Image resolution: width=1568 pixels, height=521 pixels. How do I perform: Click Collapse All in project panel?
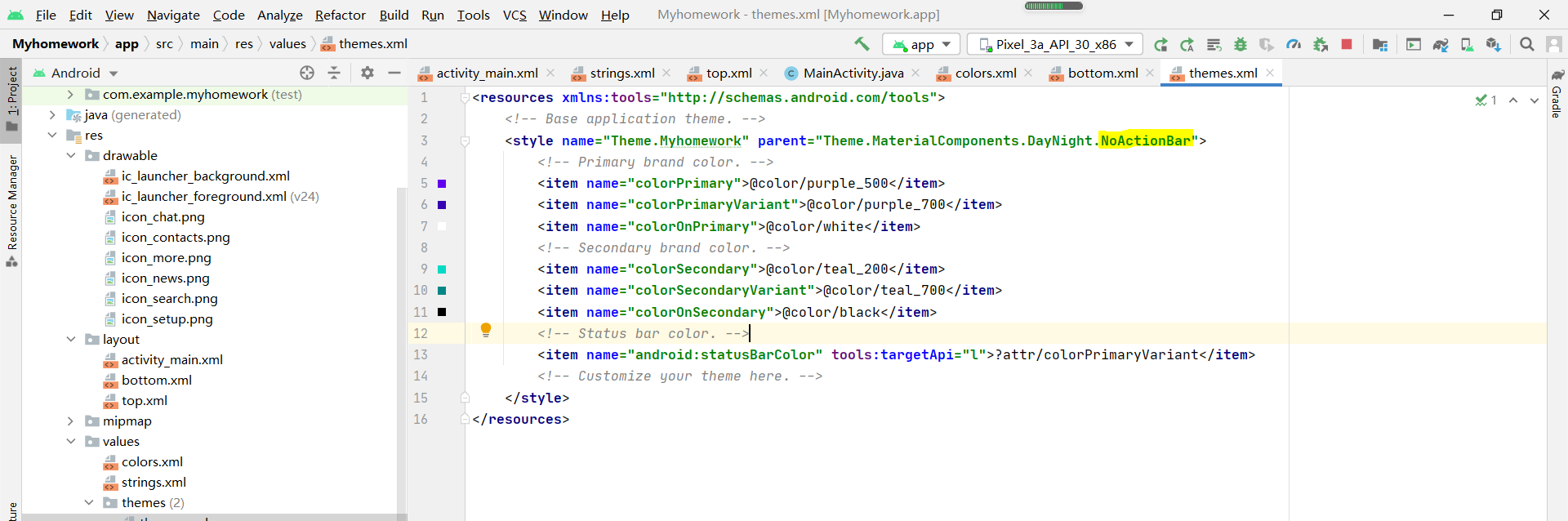(334, 73)
